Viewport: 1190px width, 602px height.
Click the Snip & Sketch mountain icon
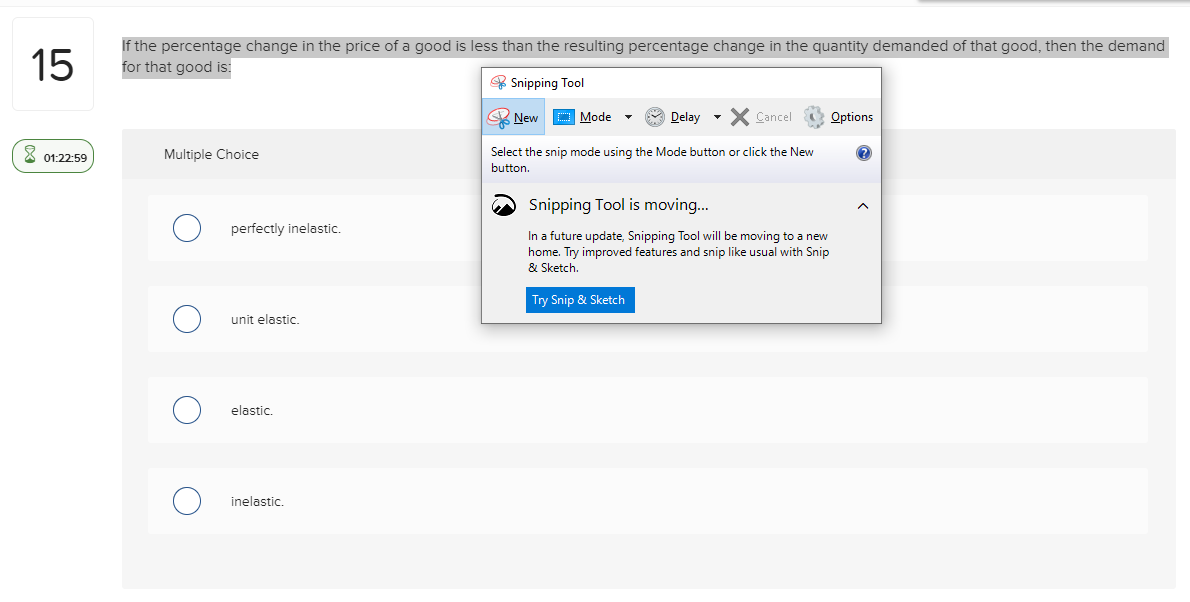point(504,205)
